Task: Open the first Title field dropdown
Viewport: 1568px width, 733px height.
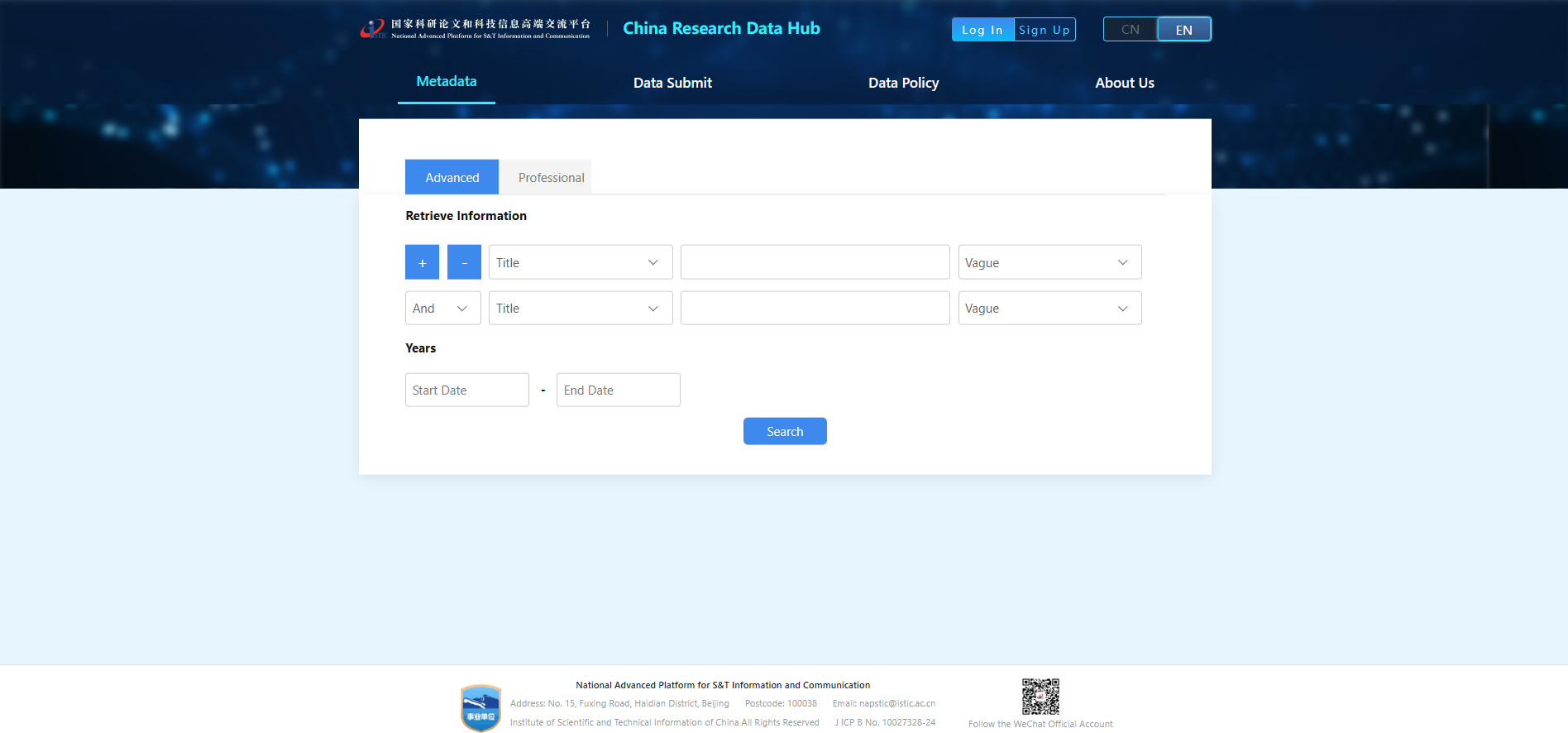Action: pos(580,262)
